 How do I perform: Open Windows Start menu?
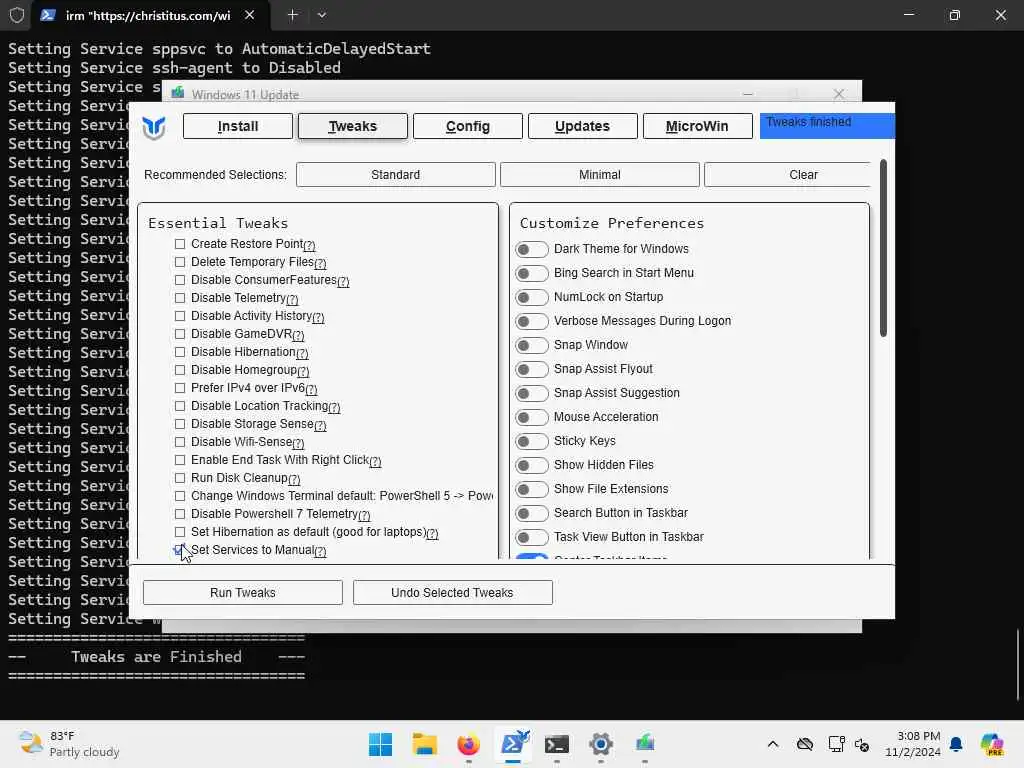pos(380,744)
